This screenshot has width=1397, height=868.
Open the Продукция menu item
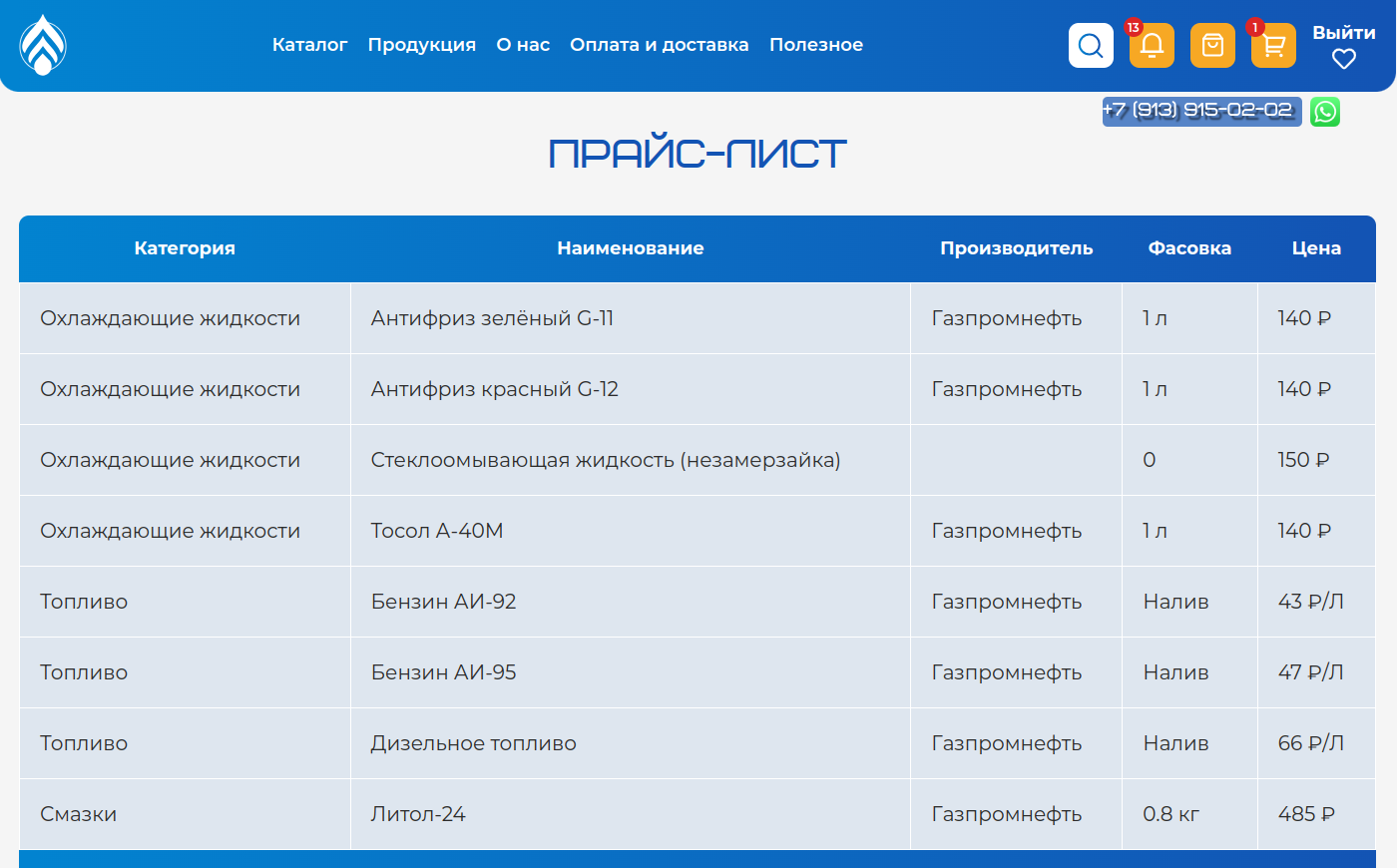point(422,45)
